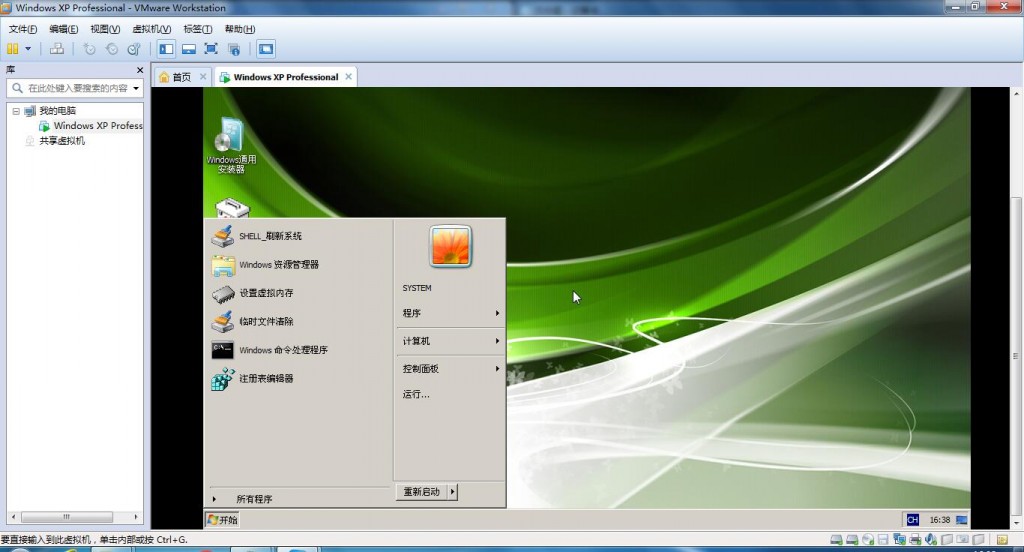Click the printer status bar icon
Screen dimensions: 1024x552
(x=915, y=540)
